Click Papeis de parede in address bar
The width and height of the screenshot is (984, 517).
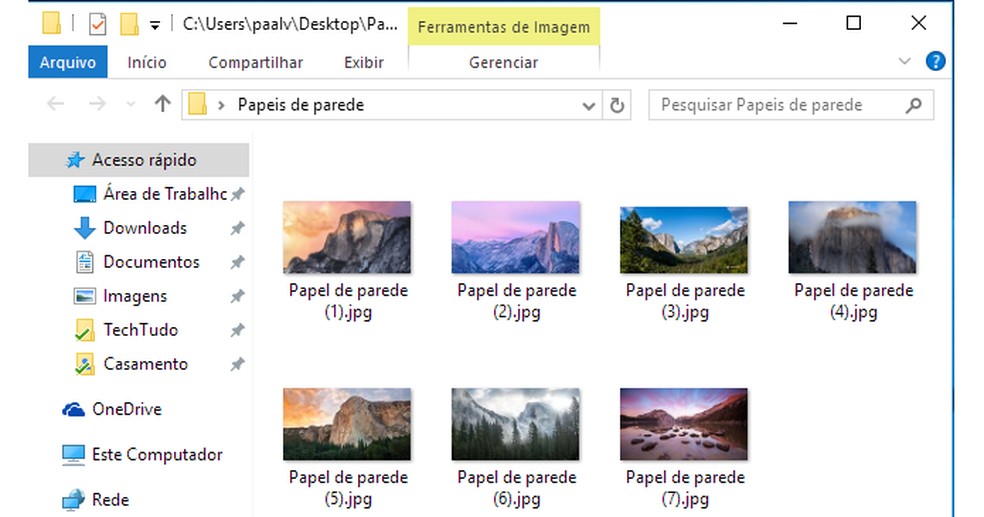[301, 105]
